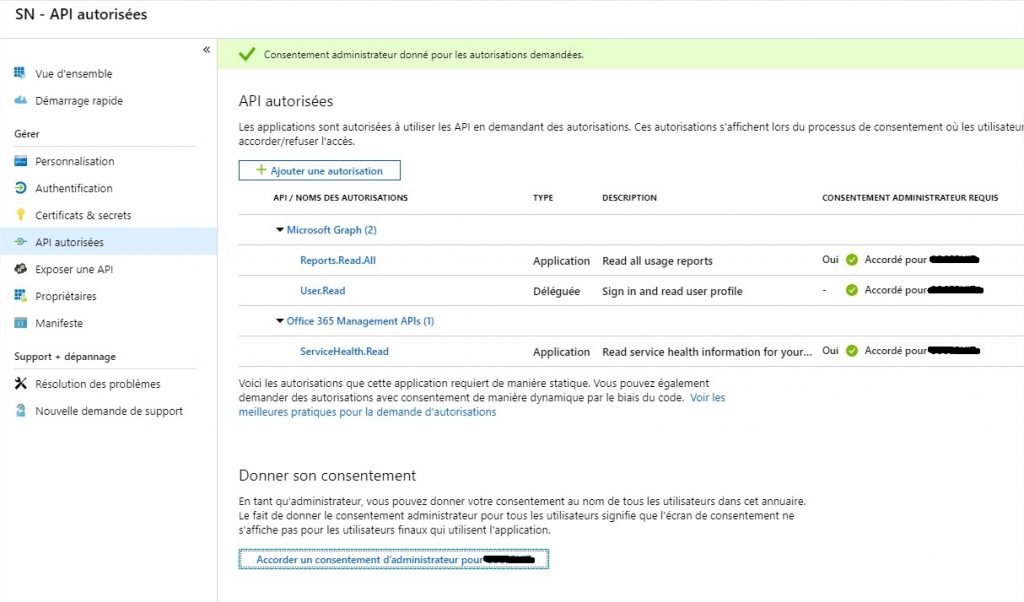Open the meilleures pratiques pour la demande link
The image size is (1024, 602).
367,412
